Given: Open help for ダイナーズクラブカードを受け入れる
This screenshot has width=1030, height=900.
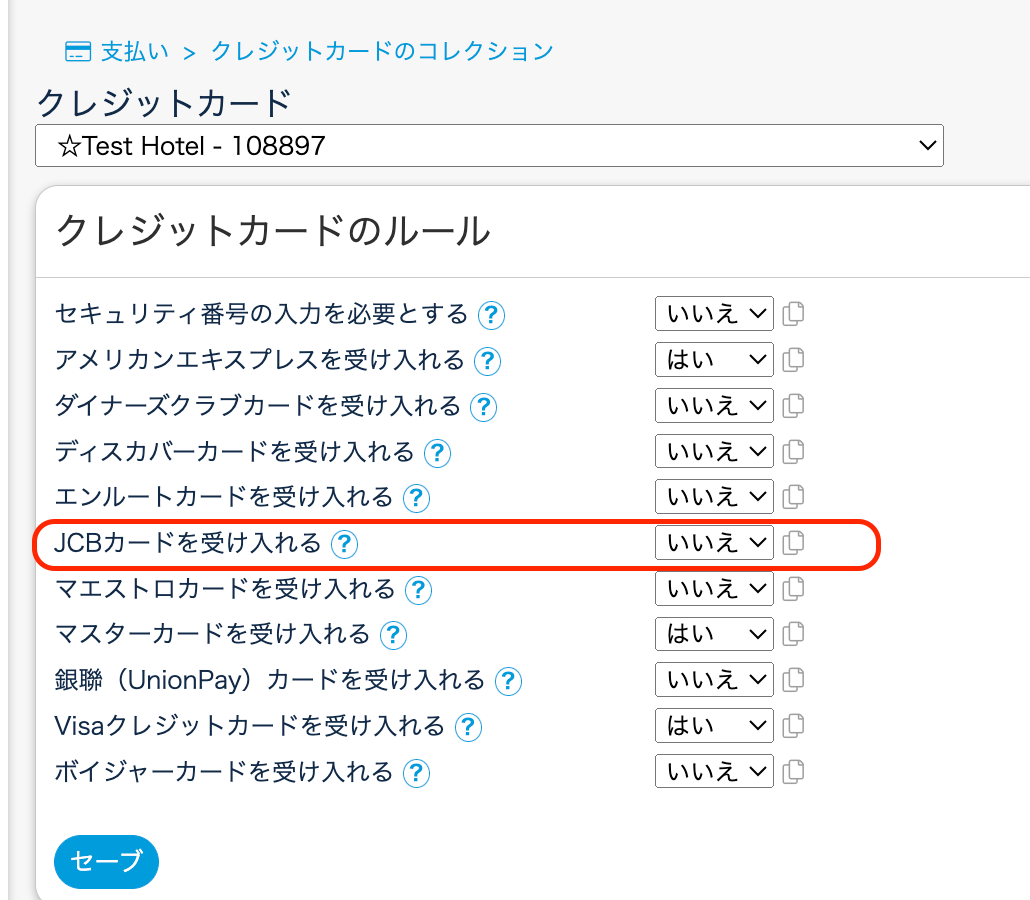Looking at the screenshot, I should 483,407.
